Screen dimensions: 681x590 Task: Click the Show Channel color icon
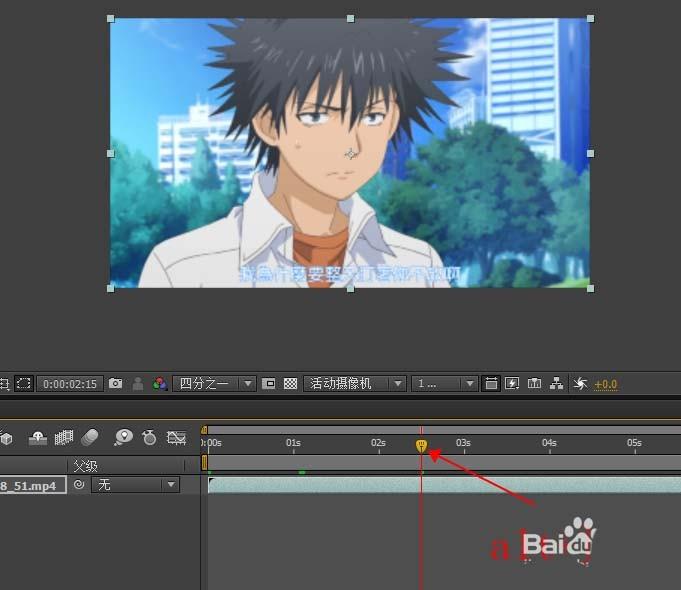(159, 383)
